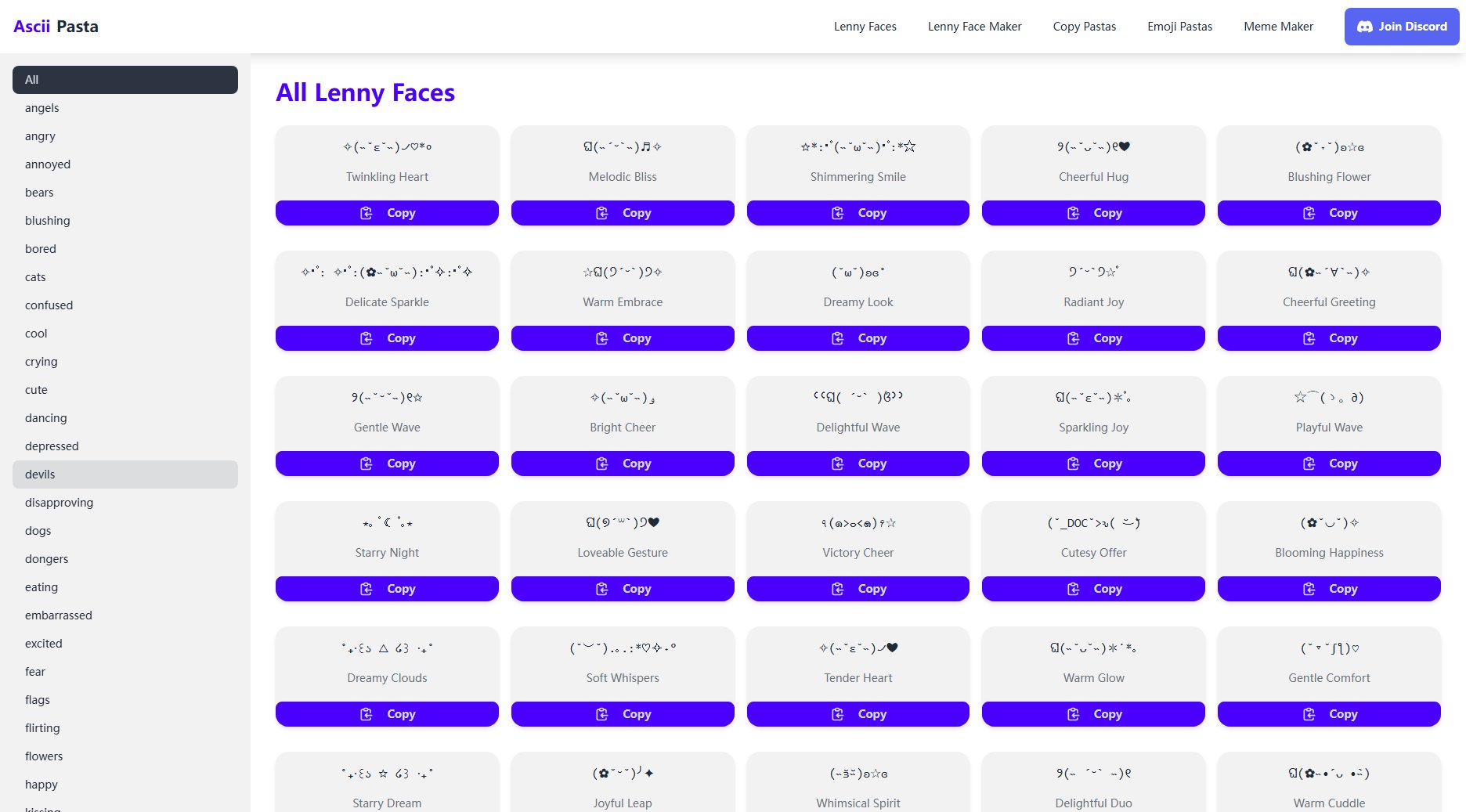This screenshot has width=1466, height=812.
Task: Click the copy icon under Melodic Bliss
Action: click(601, 213)
